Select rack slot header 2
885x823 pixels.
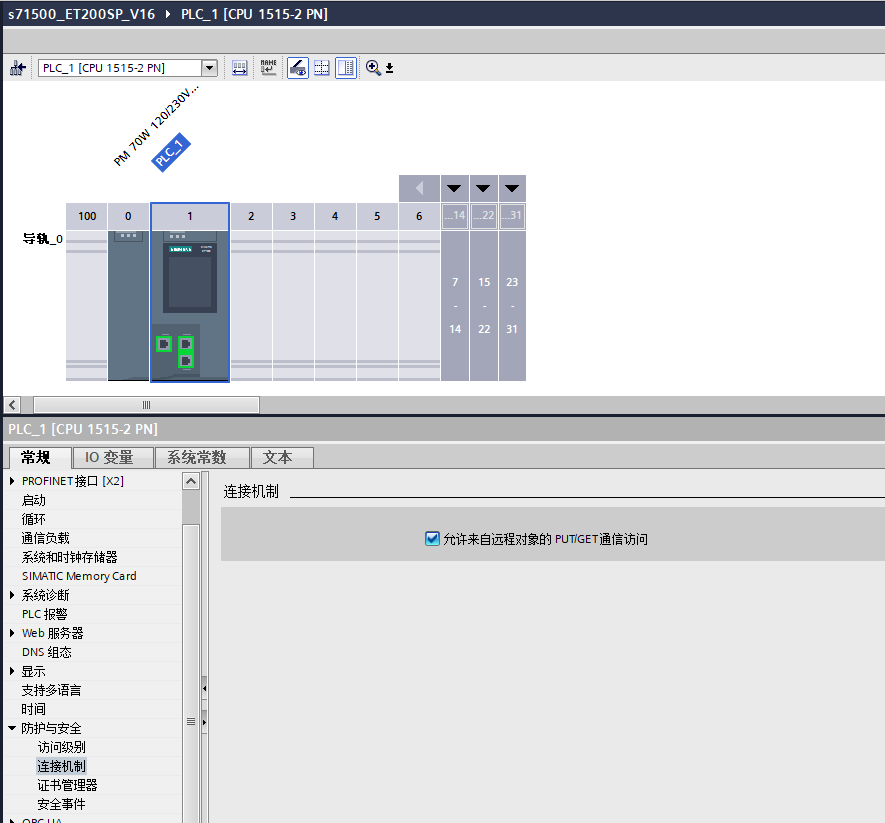[x=251, y=216]
